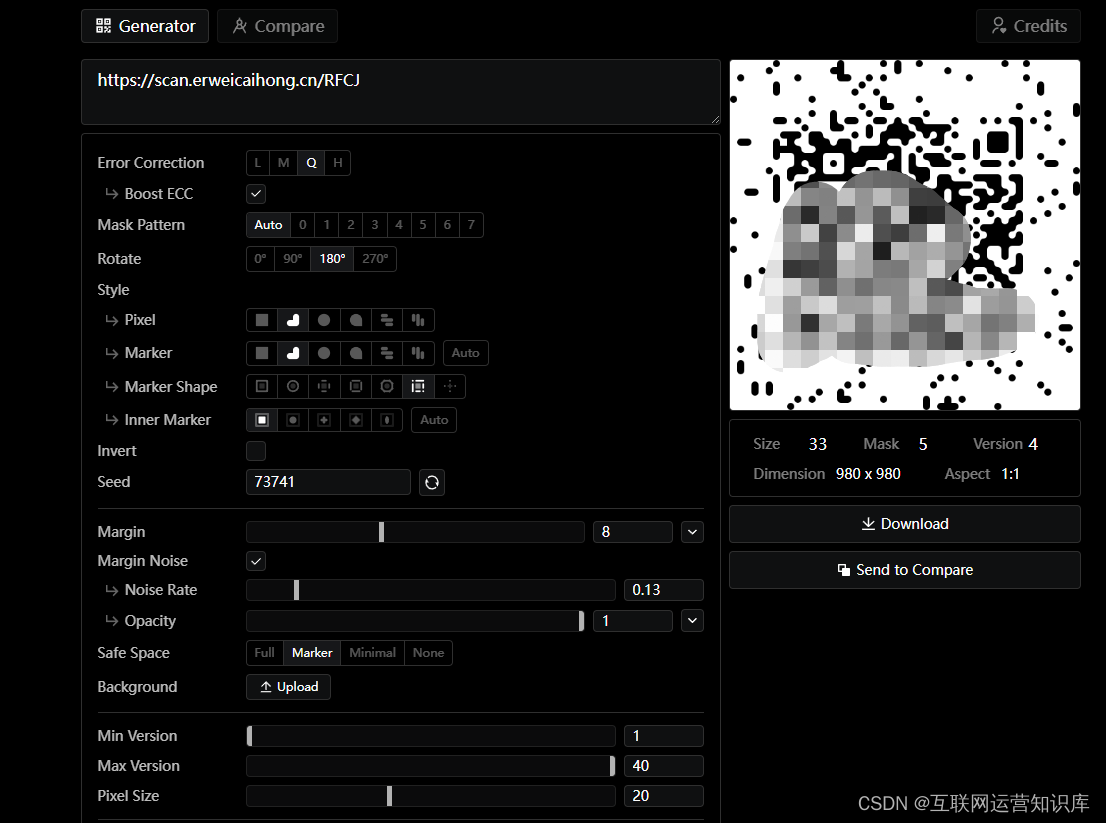Click Auto button next to Inner Marker
This screenshot has height=823, width=1106.
coord(434,420)
